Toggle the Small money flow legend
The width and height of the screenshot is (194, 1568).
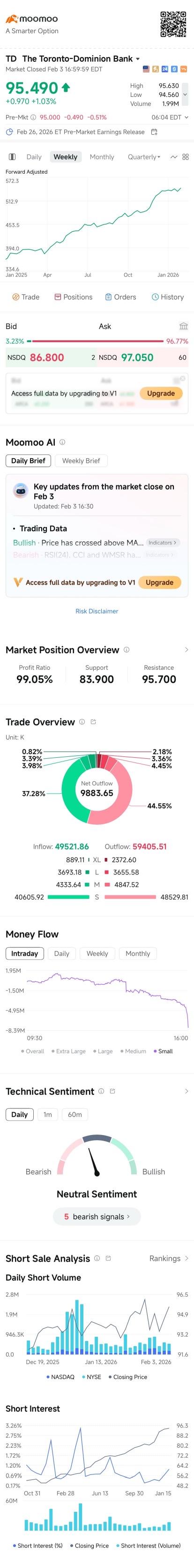pos(163,1051)
